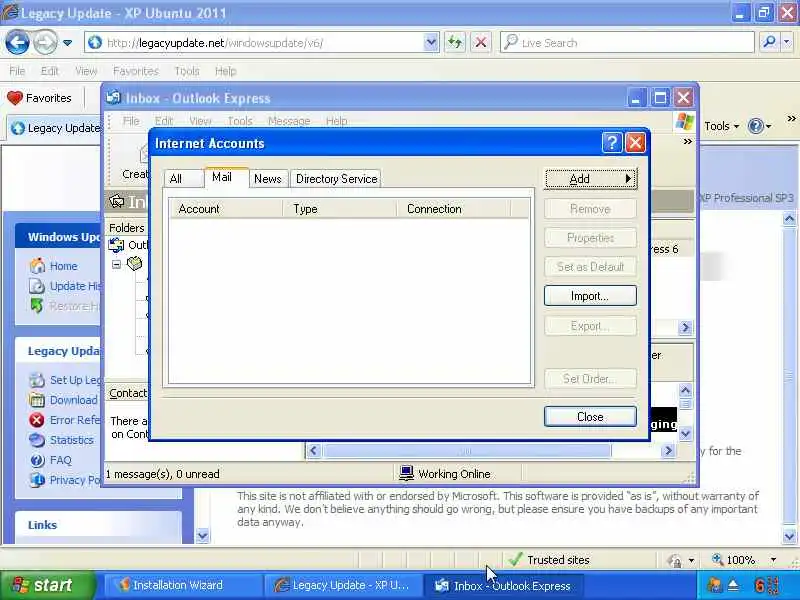Click the Back arrow in Internet Explorer
Screen dimensions: 800x600
pyautogui.click(x=17, y=42)
